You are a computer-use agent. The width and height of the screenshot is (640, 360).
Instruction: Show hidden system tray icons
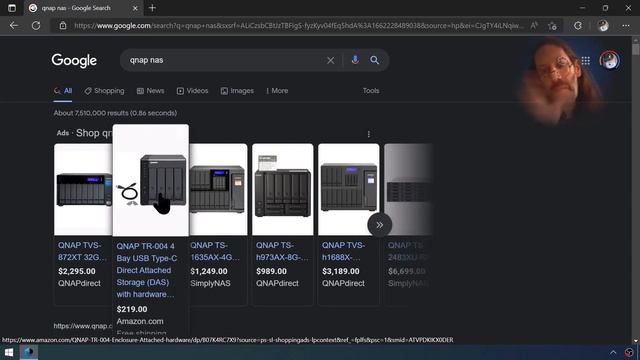[x=613, y=352]
